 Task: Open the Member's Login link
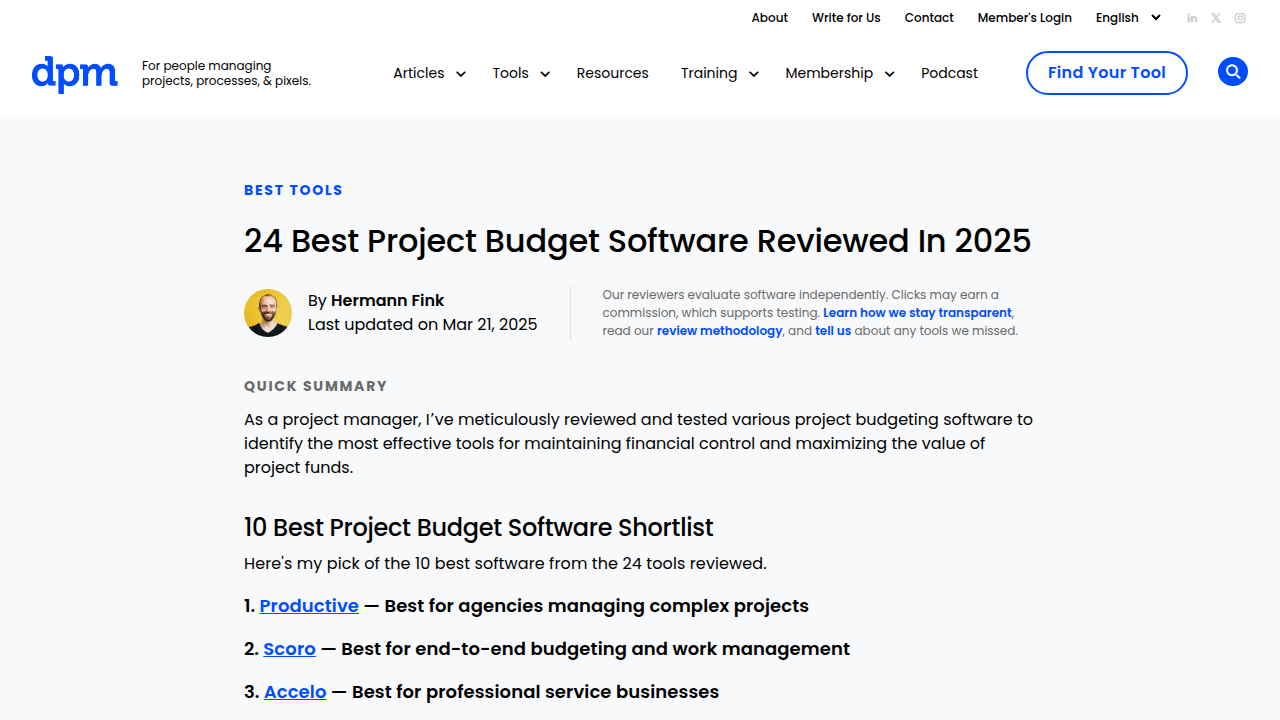(x=1024, y=18)
